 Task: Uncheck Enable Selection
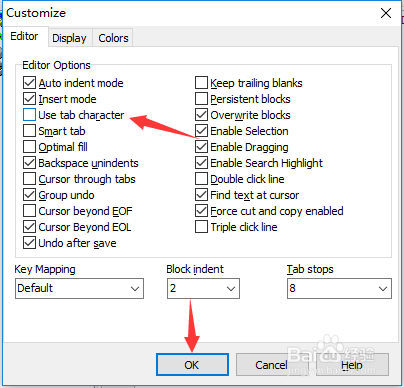coord(201,131)
